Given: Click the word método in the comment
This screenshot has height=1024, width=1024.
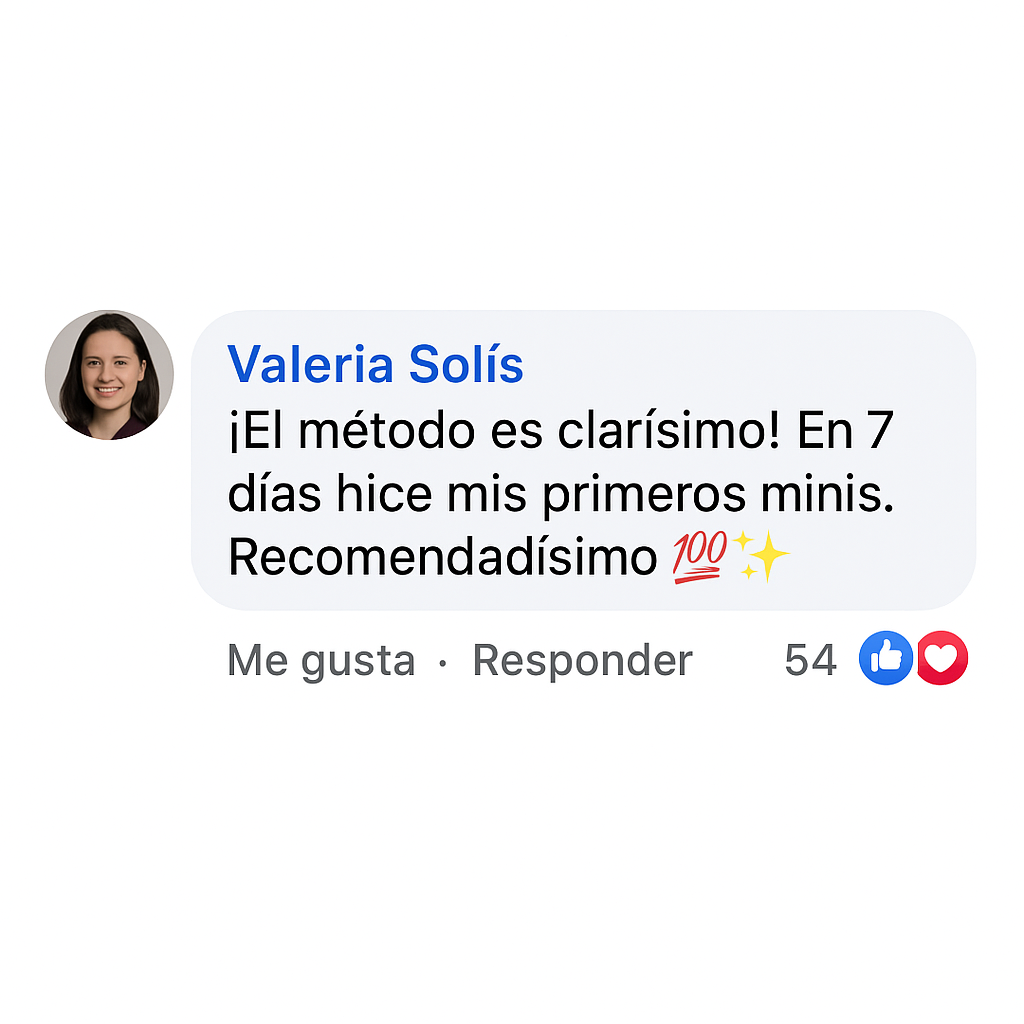Looking at the screenshot, I should (x=387, y=430).
